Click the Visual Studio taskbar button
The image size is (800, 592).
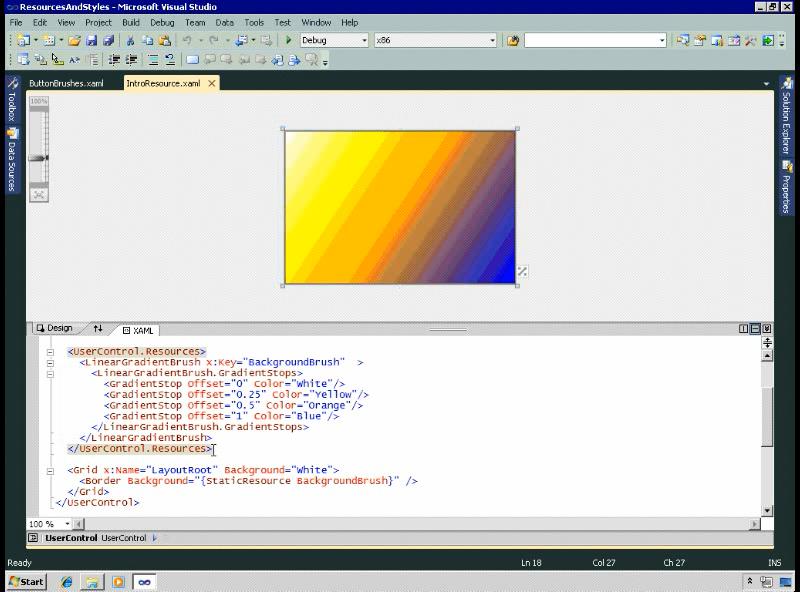[x=144, y=582]
